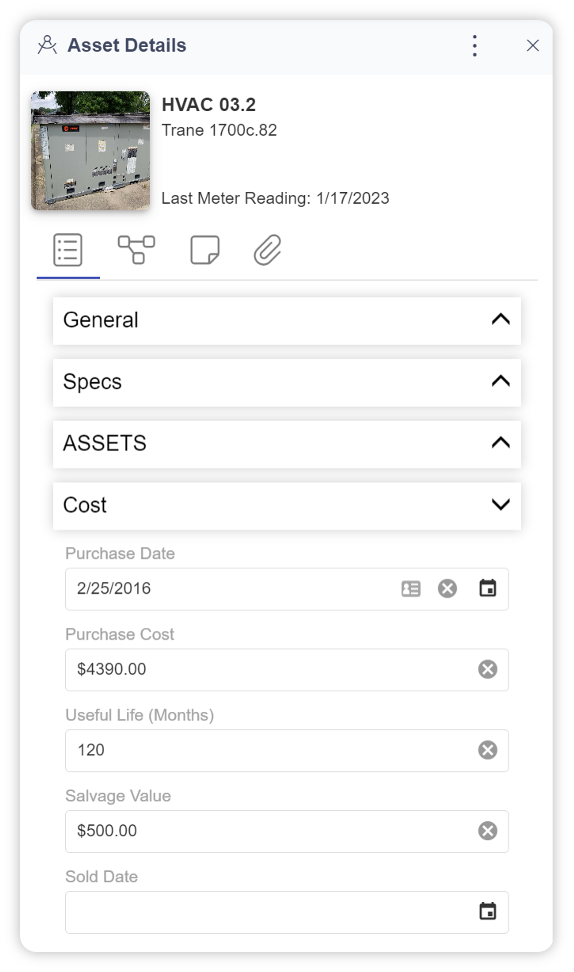The image size is (574, 972).
Task: Clear the Salvage Value field
Action: click(x=488, y=831)
